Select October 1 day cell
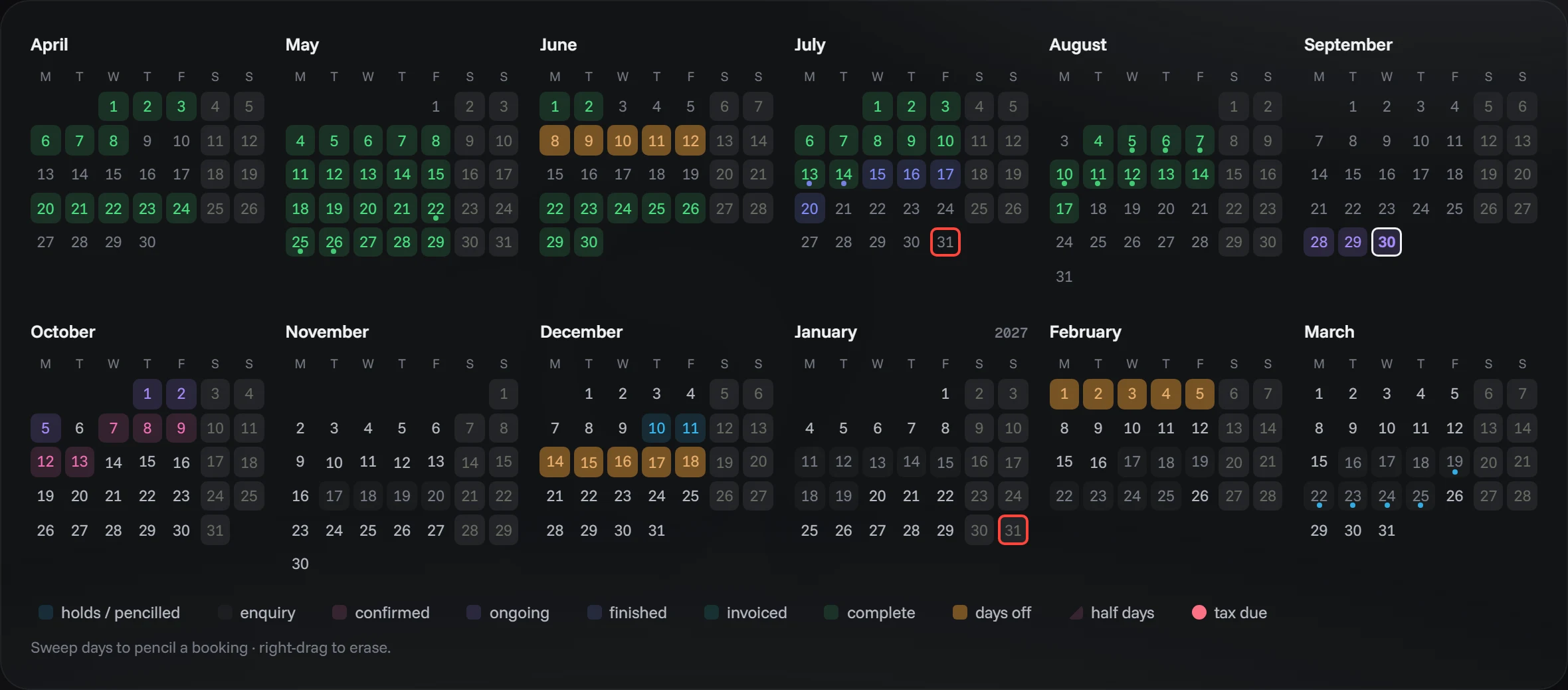This screenshot has height=690, width=1568. (147, 394)
